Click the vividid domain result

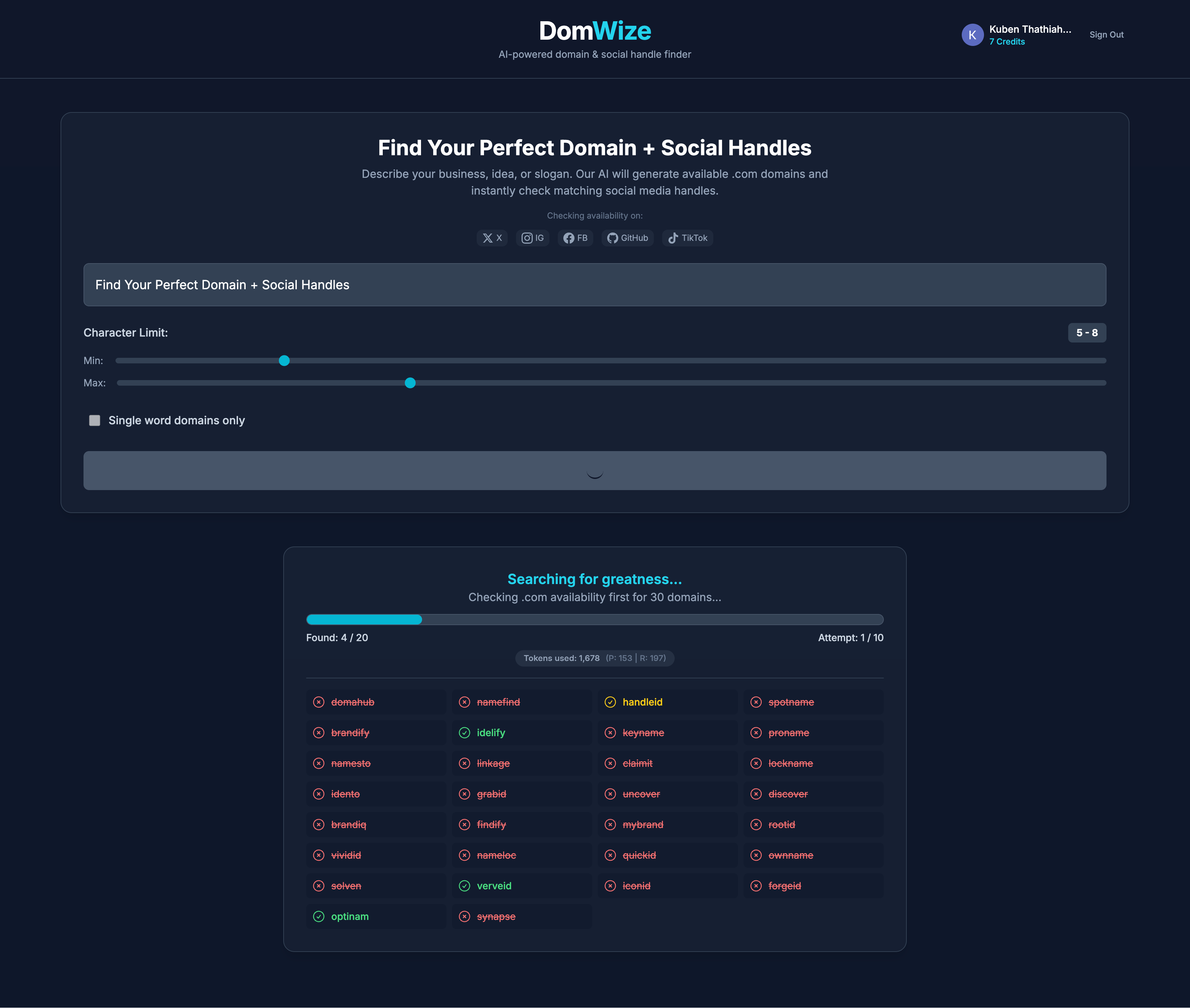[x=376, y=856]
